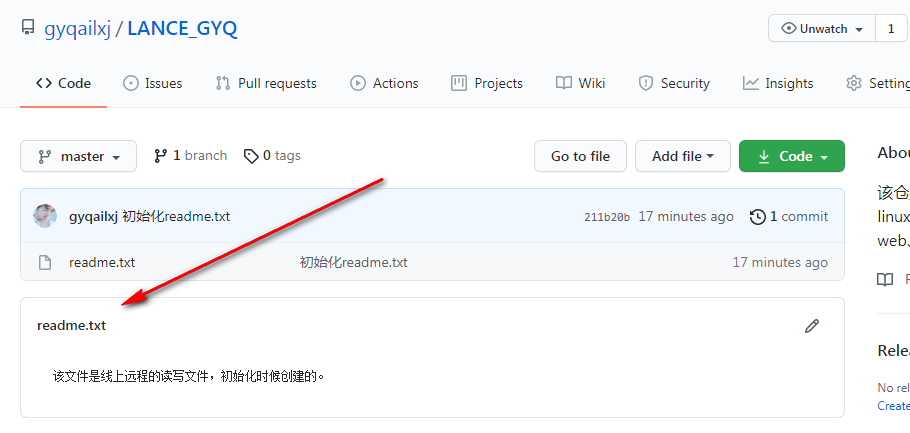Open the commit message 初始化readme.txt in header

point(176,216)
